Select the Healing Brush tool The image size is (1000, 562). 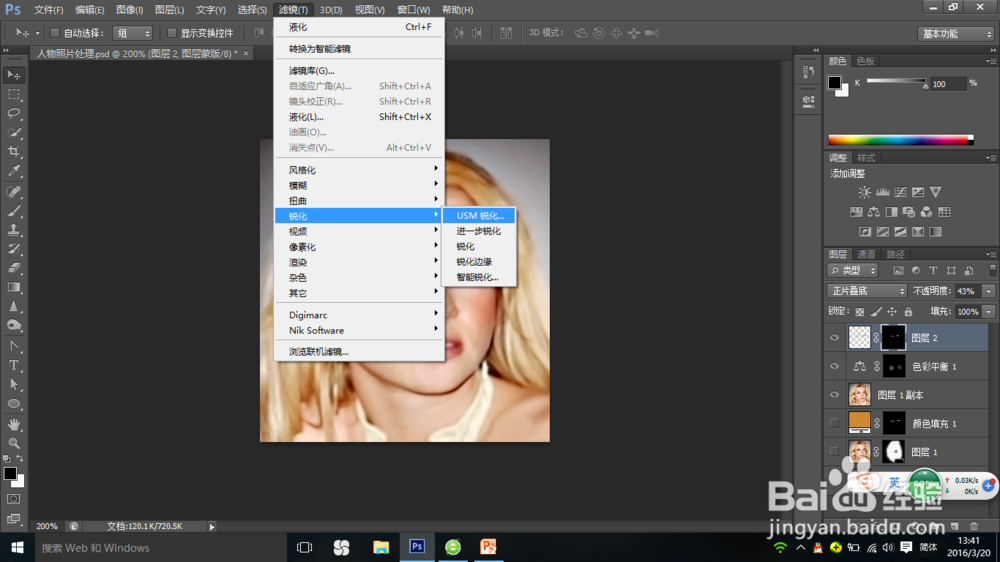14,191
